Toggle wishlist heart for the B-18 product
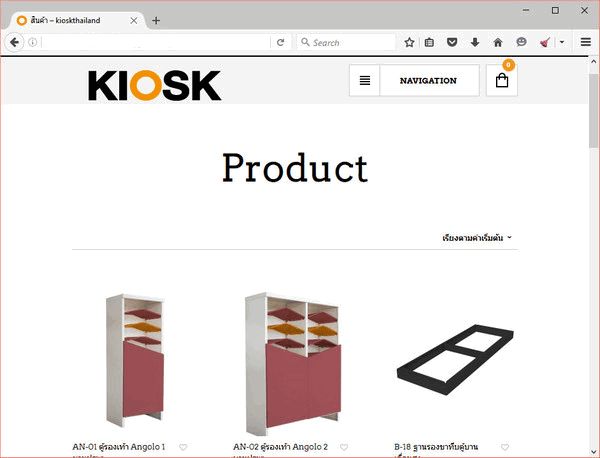 tap(505, 447)
